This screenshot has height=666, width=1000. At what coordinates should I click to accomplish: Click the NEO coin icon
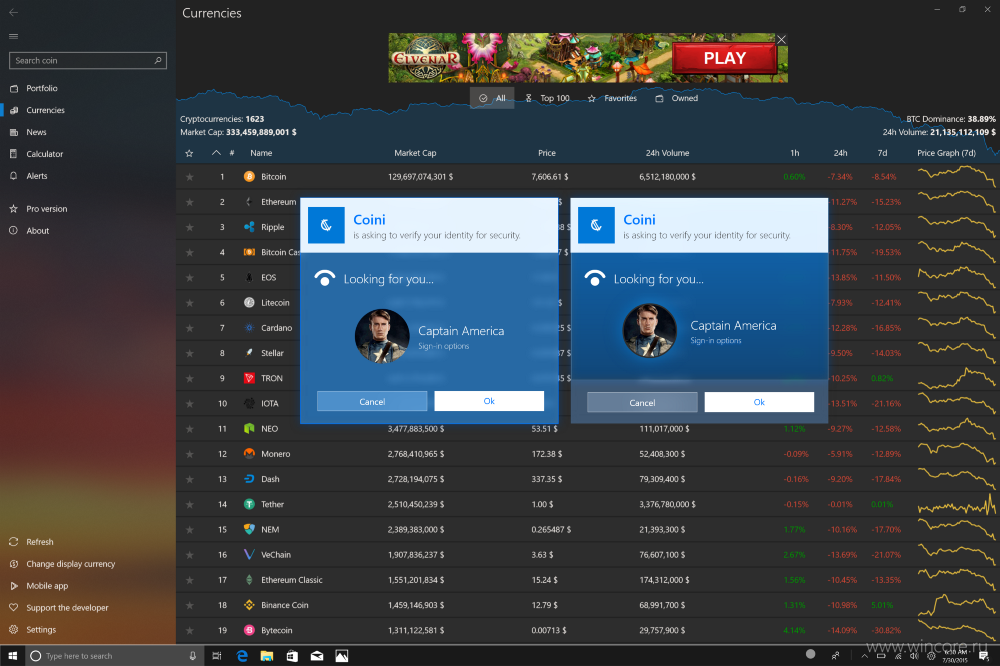tap(249, 429)
